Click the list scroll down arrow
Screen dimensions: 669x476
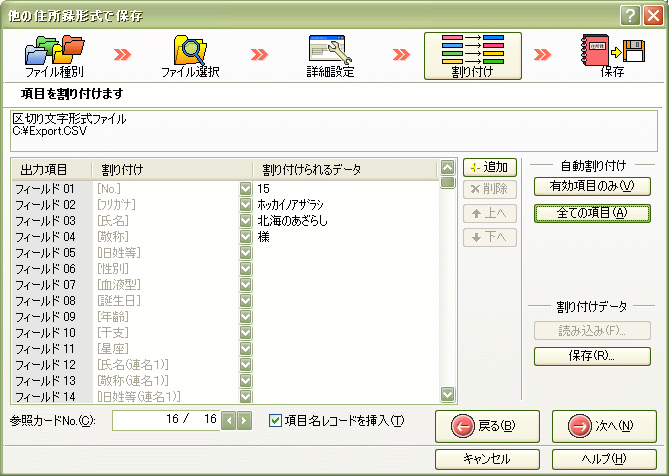point(447,394)
